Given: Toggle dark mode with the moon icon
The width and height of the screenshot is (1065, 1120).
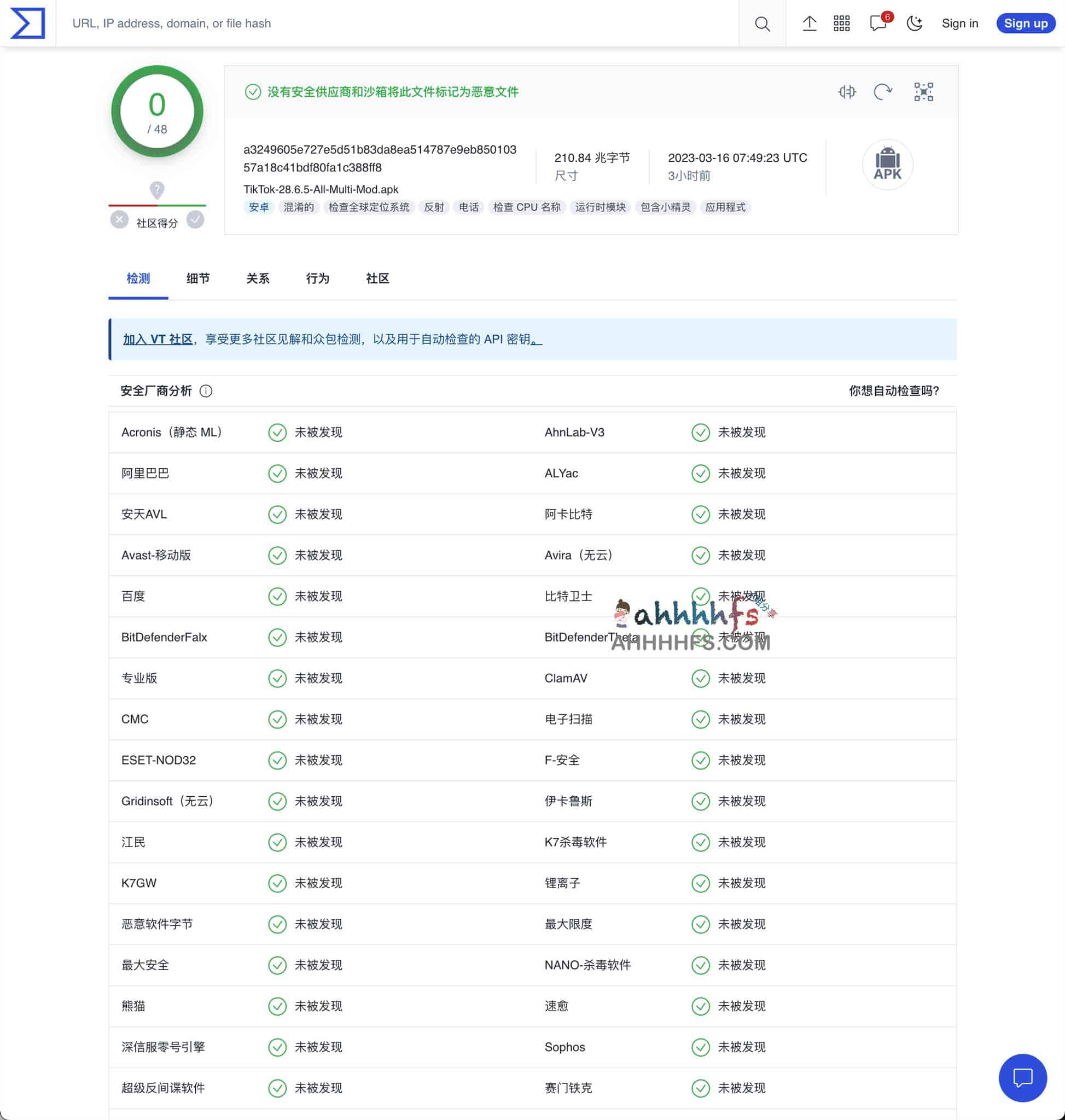Looking at the screenshot, I should point(915,24).
